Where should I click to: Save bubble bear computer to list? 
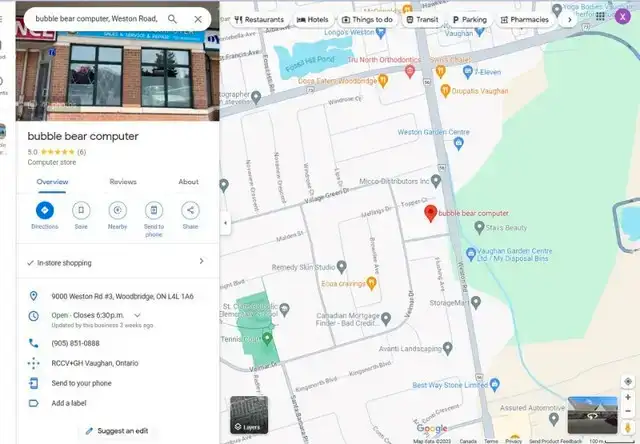(x=81, y=210)
